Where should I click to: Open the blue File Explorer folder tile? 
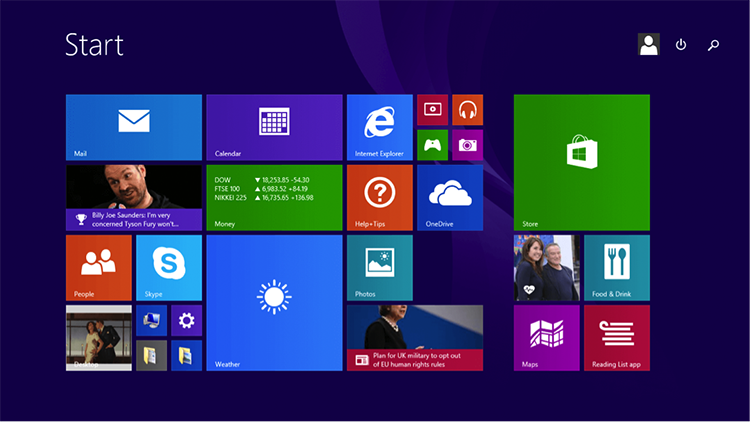click(187, 355)
